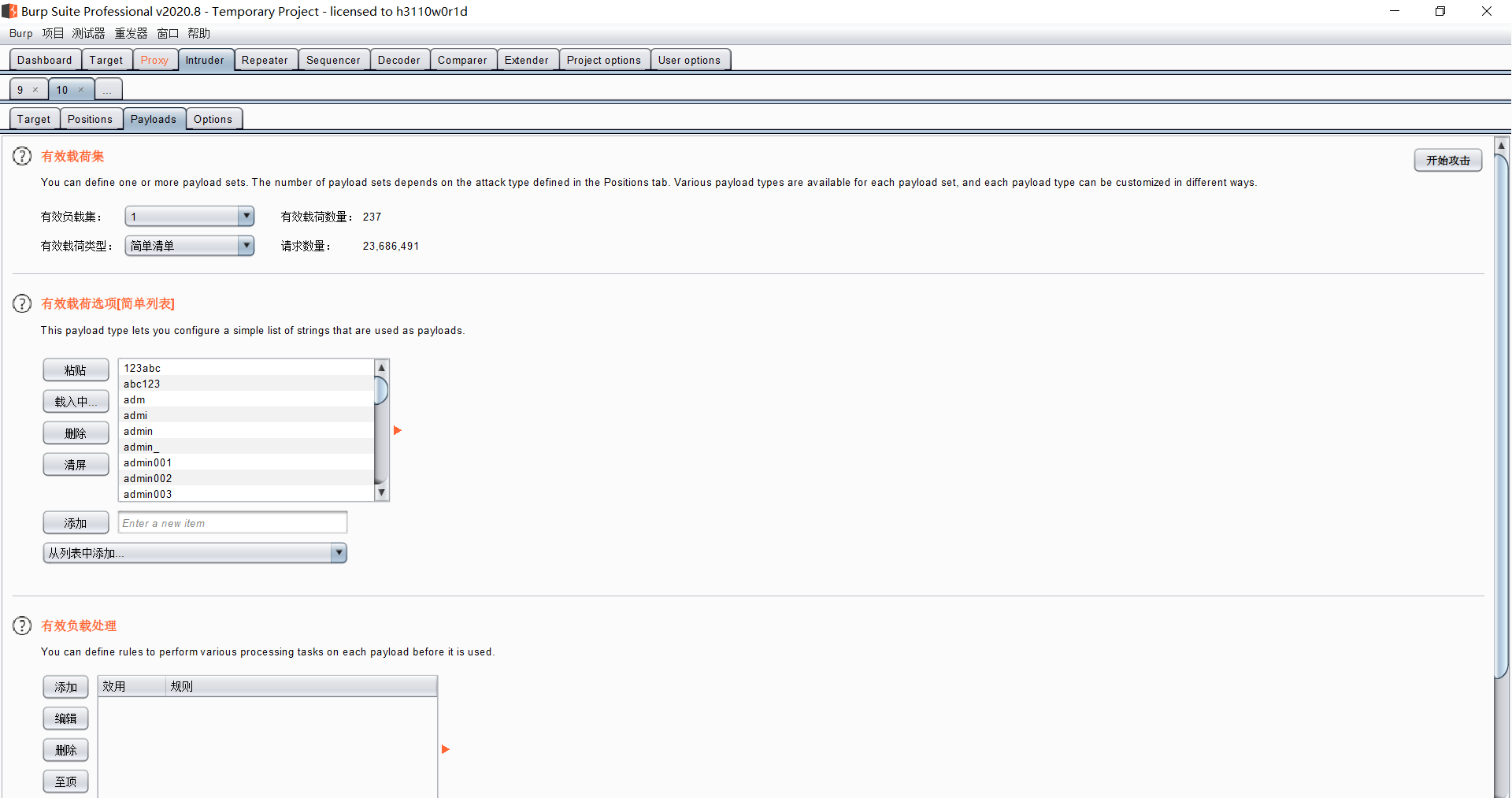Click the Burp Suite logo icon
Viewport: 1512px width, 798px height.
(x=9, y=11)
